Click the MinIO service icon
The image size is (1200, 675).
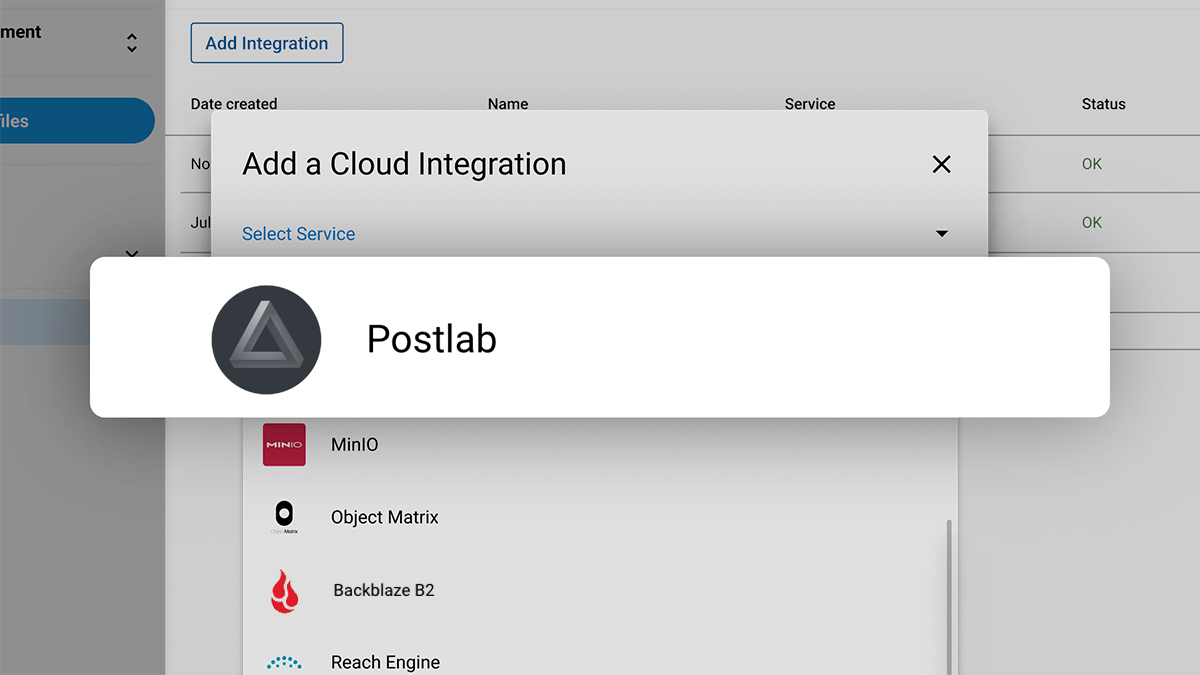(x=284, y=444)
